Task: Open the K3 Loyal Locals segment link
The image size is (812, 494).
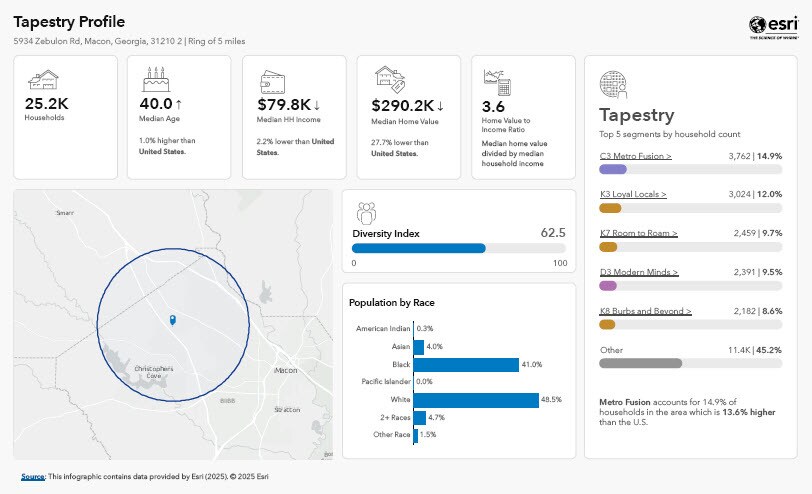Action: [633, 194]
